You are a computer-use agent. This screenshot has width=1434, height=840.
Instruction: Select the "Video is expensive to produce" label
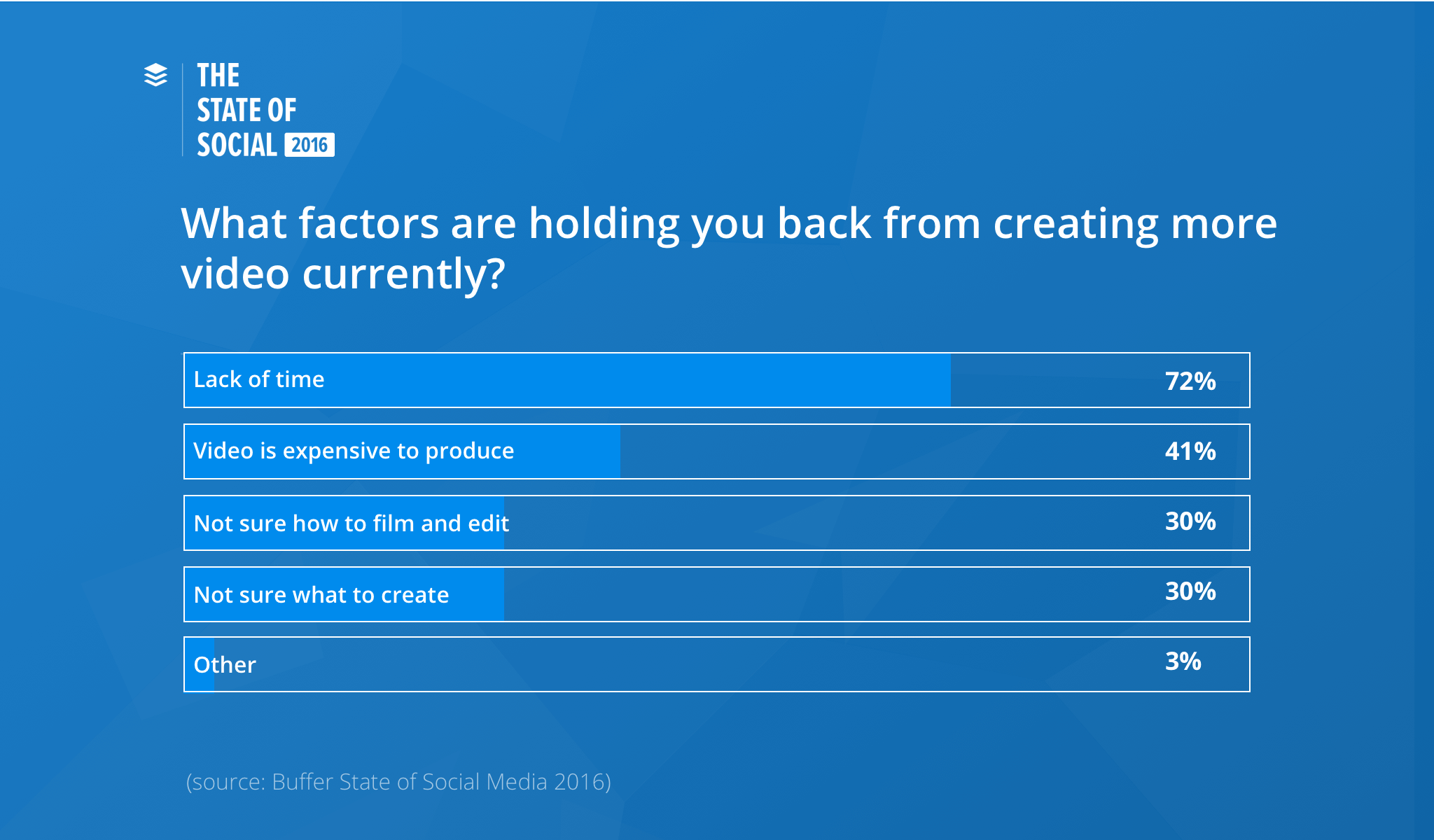tap(354, 451)
